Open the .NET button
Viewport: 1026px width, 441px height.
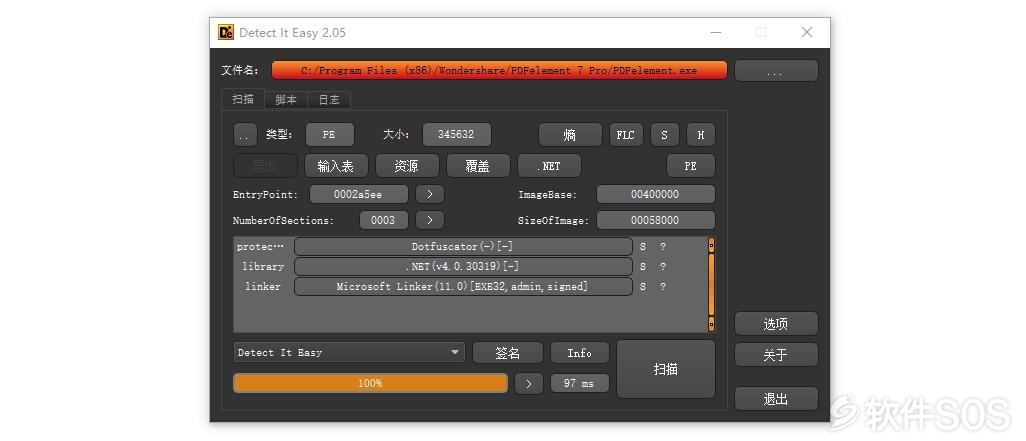pyautogui.click(x=549, y=166)
